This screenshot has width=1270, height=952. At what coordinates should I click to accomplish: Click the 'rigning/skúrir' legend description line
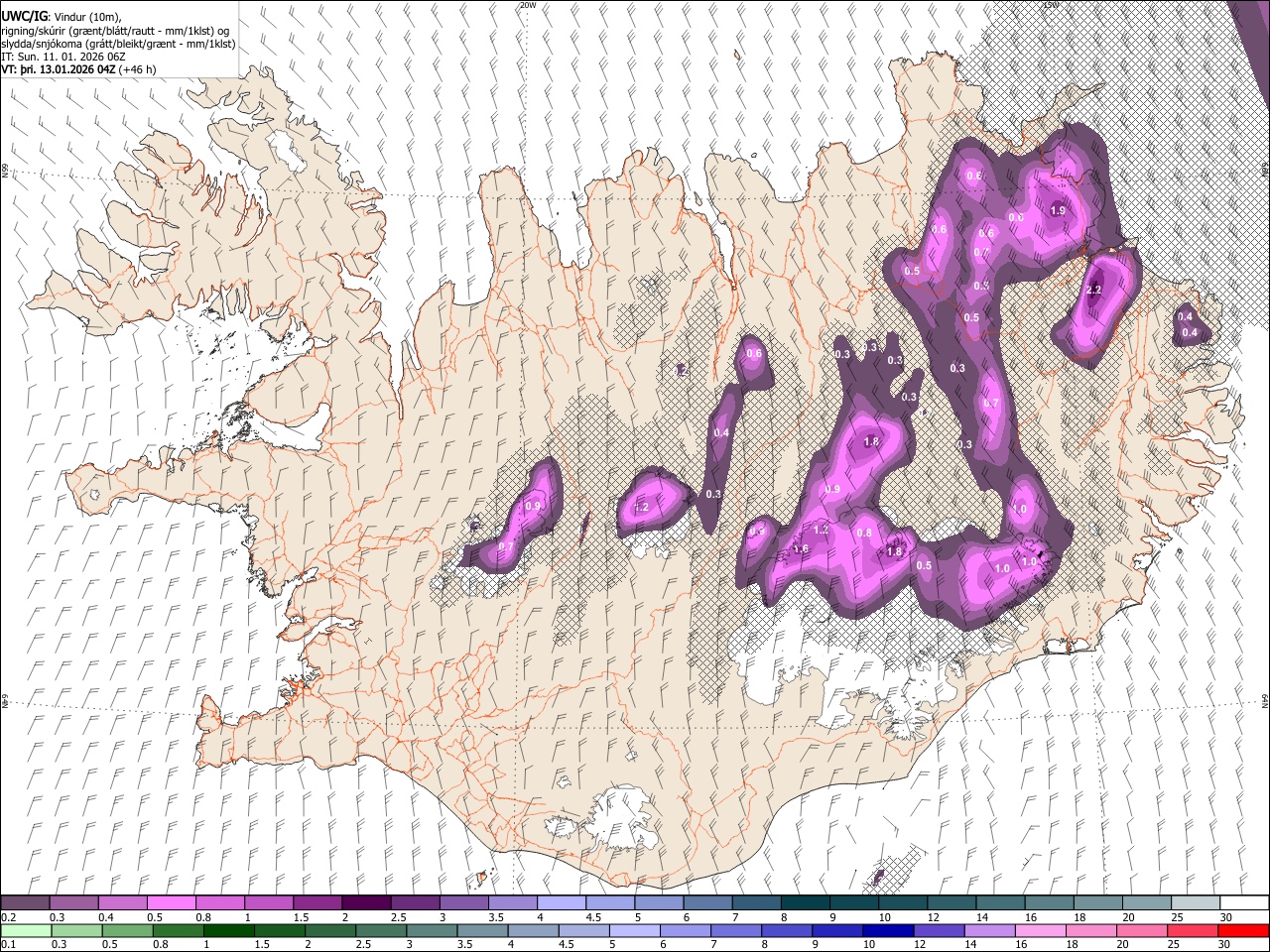tap(115, 31)
